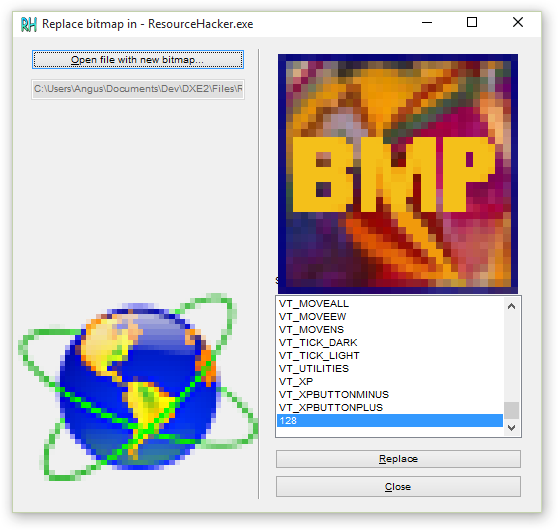Click the Close button

[x=398, y=487]
